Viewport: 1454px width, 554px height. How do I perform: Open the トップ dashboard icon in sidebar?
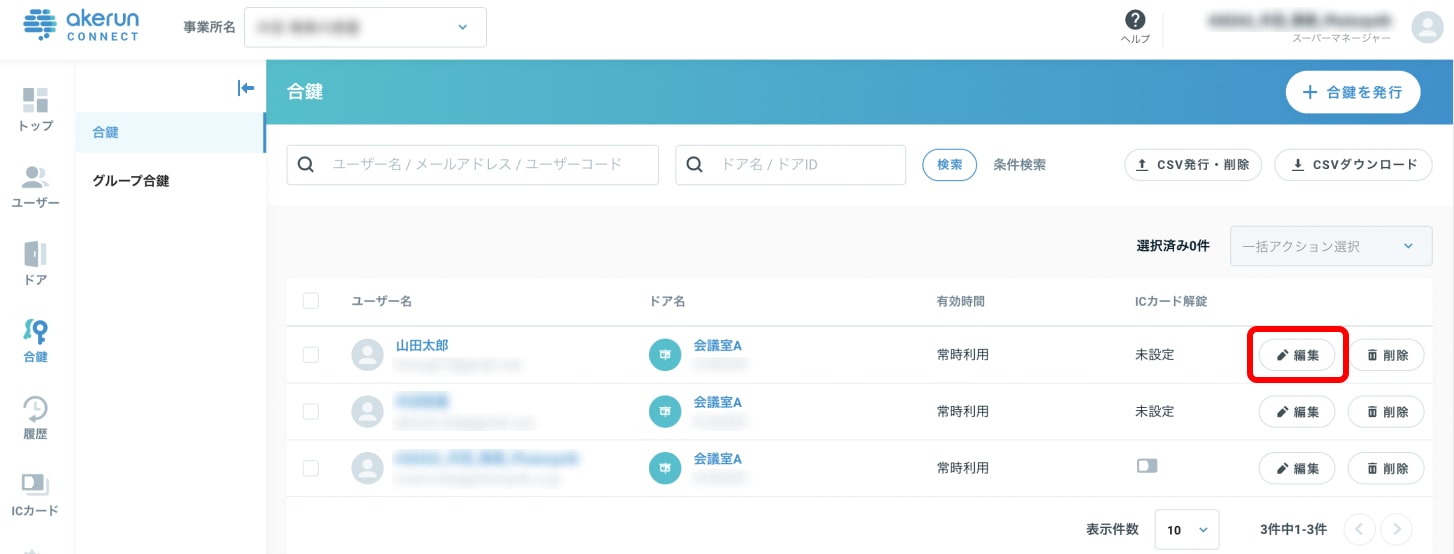click(x=36, y=101)
